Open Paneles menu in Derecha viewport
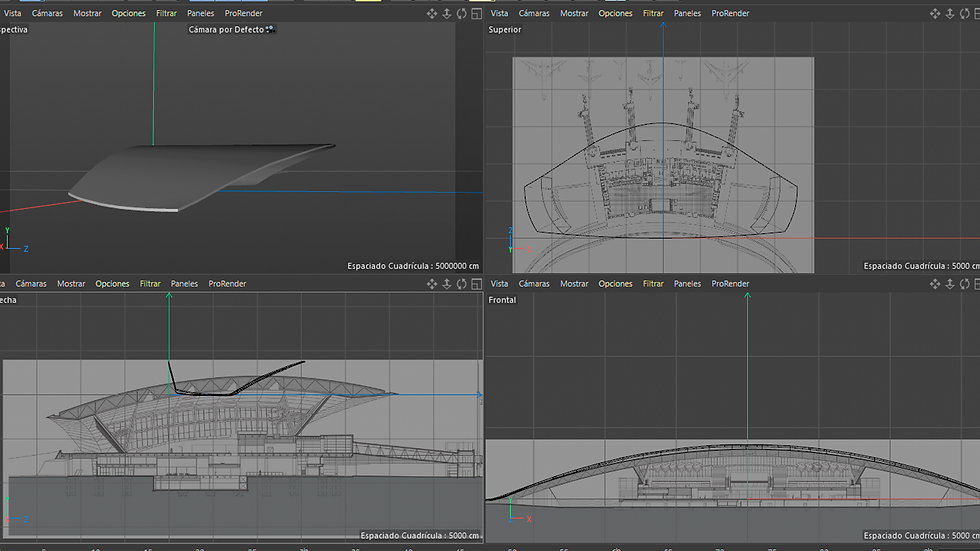Image resolution: width=980 pixels, height=551 pixels. point(184,284)
